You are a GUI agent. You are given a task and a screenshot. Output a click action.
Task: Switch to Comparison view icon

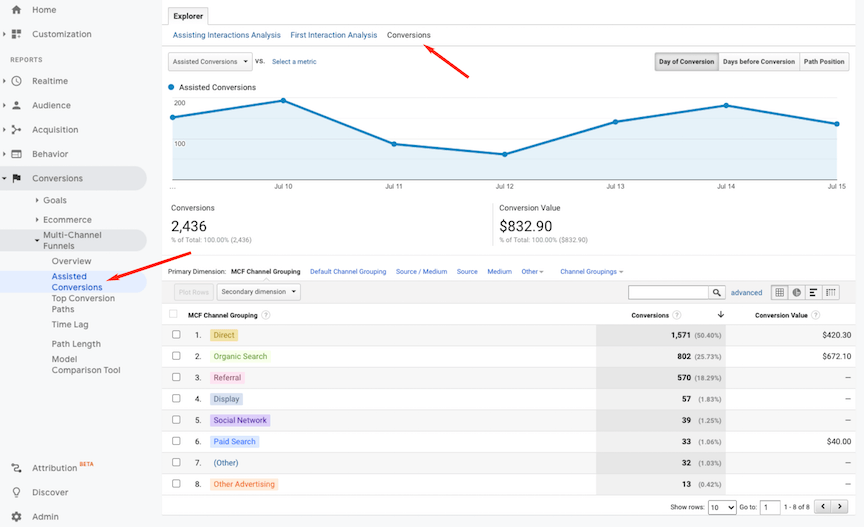tap(830, 292)
